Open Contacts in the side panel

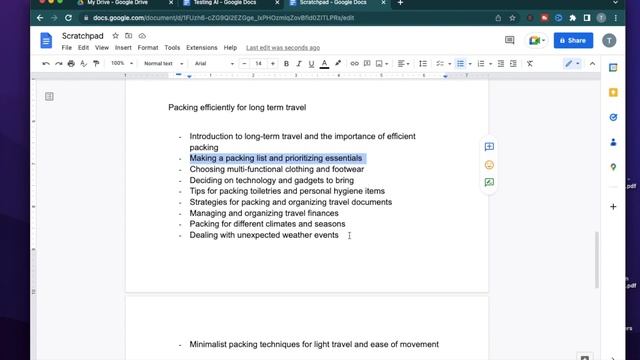pos(613,142)
